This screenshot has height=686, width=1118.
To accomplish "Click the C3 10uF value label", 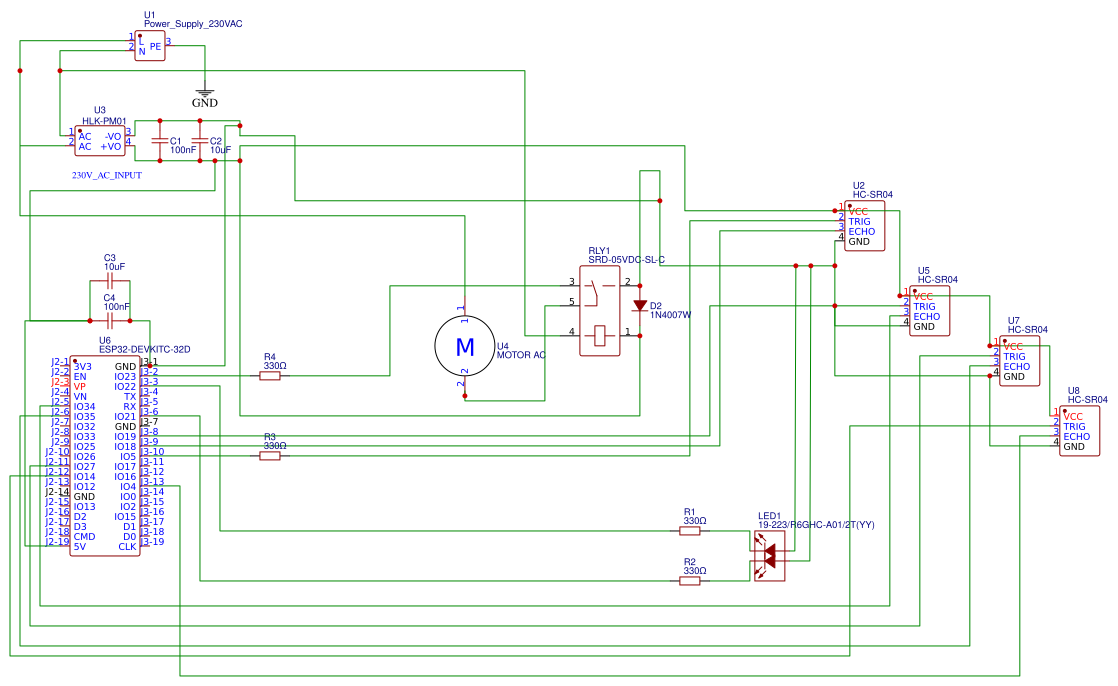I will tap(114, 267).
